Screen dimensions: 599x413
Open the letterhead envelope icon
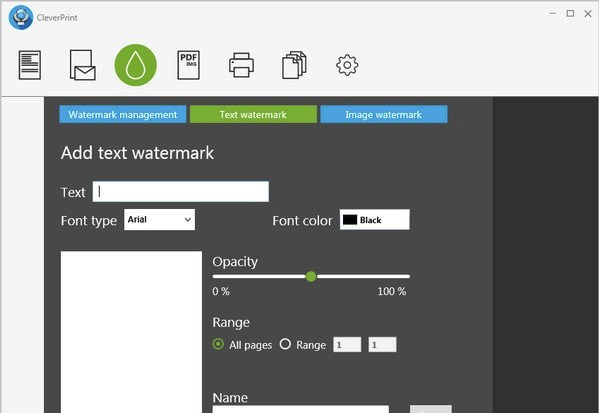coord(83,65)
